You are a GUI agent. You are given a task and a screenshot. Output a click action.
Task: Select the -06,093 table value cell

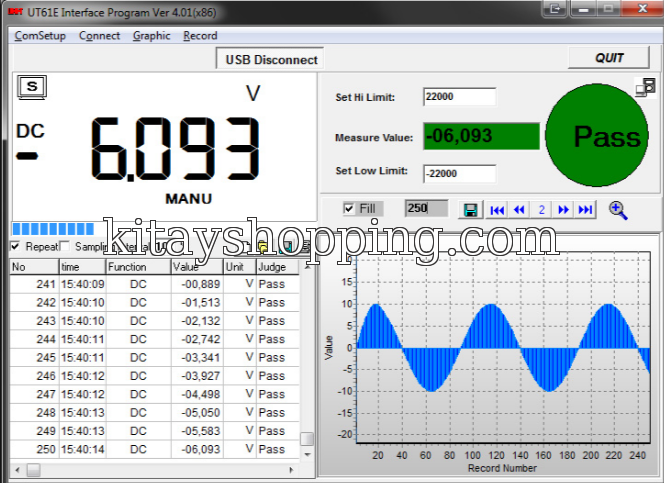[197, 449]
